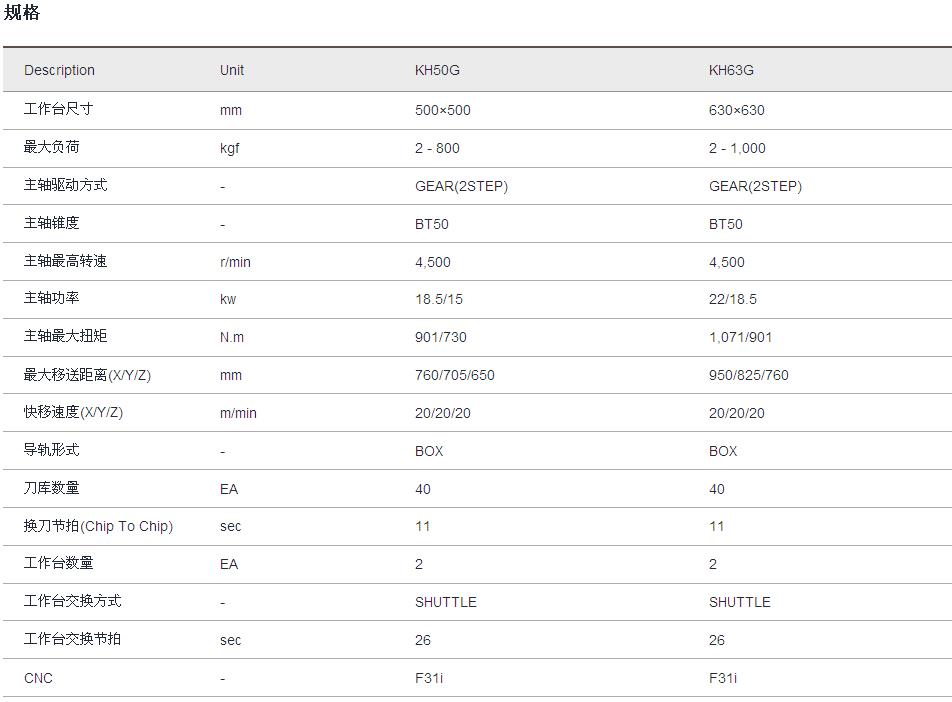Click the 2 - 1,000 max load value

737,148
